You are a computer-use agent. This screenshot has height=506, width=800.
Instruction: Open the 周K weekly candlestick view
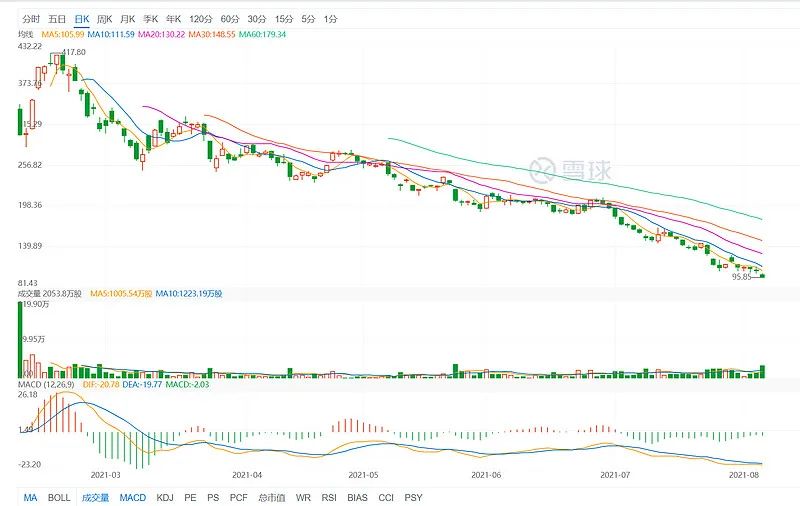tap(104, 19)
